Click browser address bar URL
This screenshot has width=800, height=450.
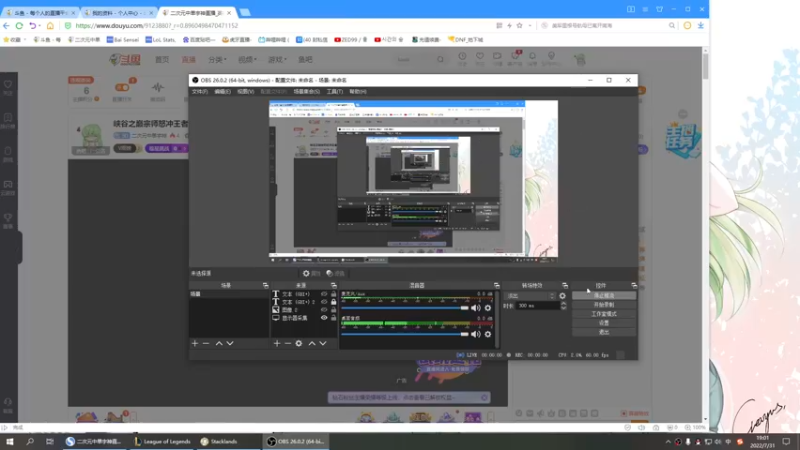click(157, 26)
